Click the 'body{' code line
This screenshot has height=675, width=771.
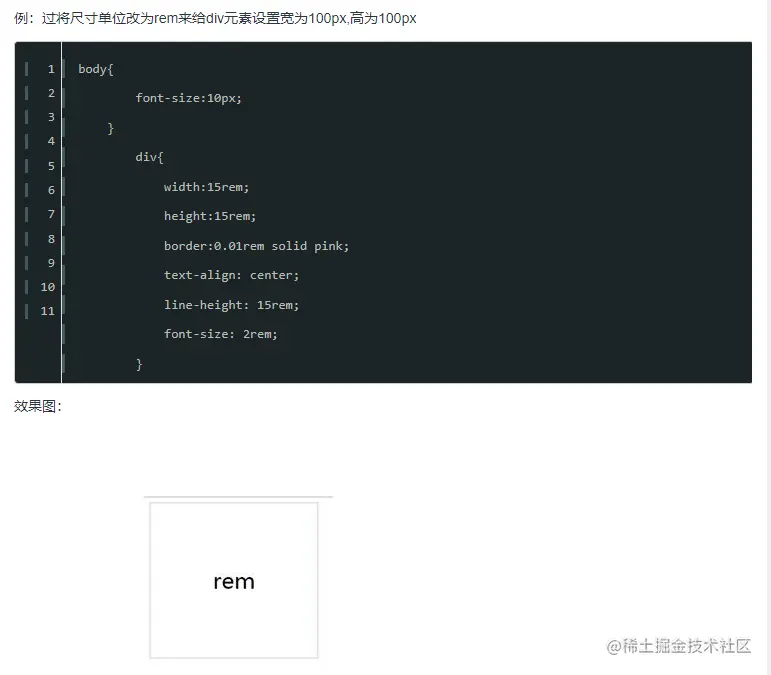coord(96,69)
